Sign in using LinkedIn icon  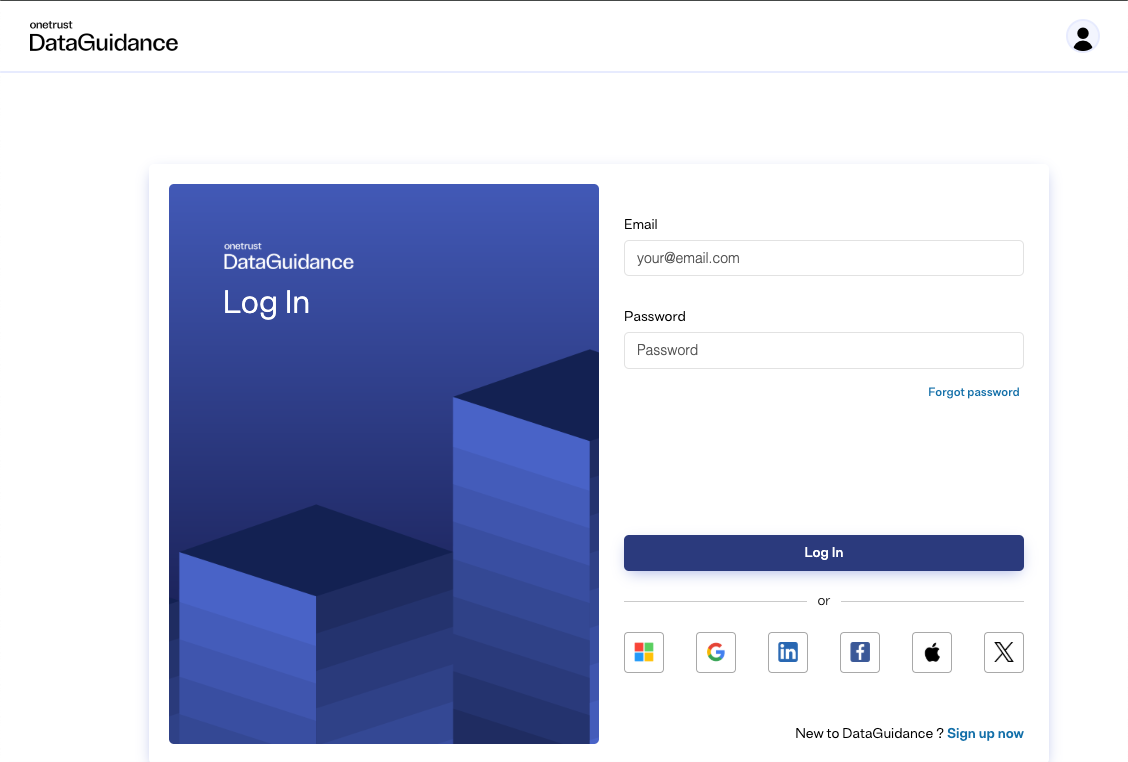coord(788,653)
